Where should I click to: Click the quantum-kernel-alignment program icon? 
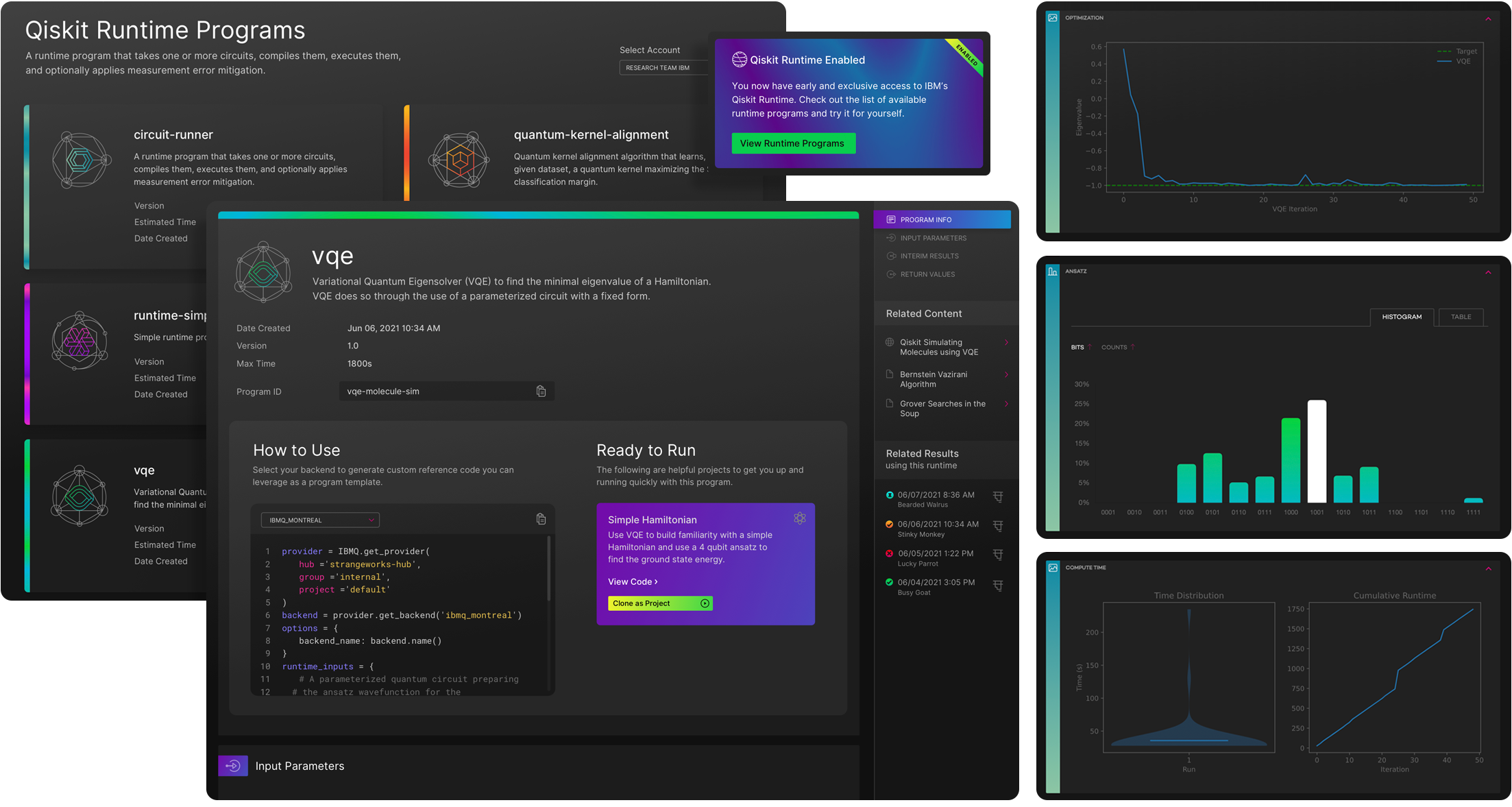(459, 160)
